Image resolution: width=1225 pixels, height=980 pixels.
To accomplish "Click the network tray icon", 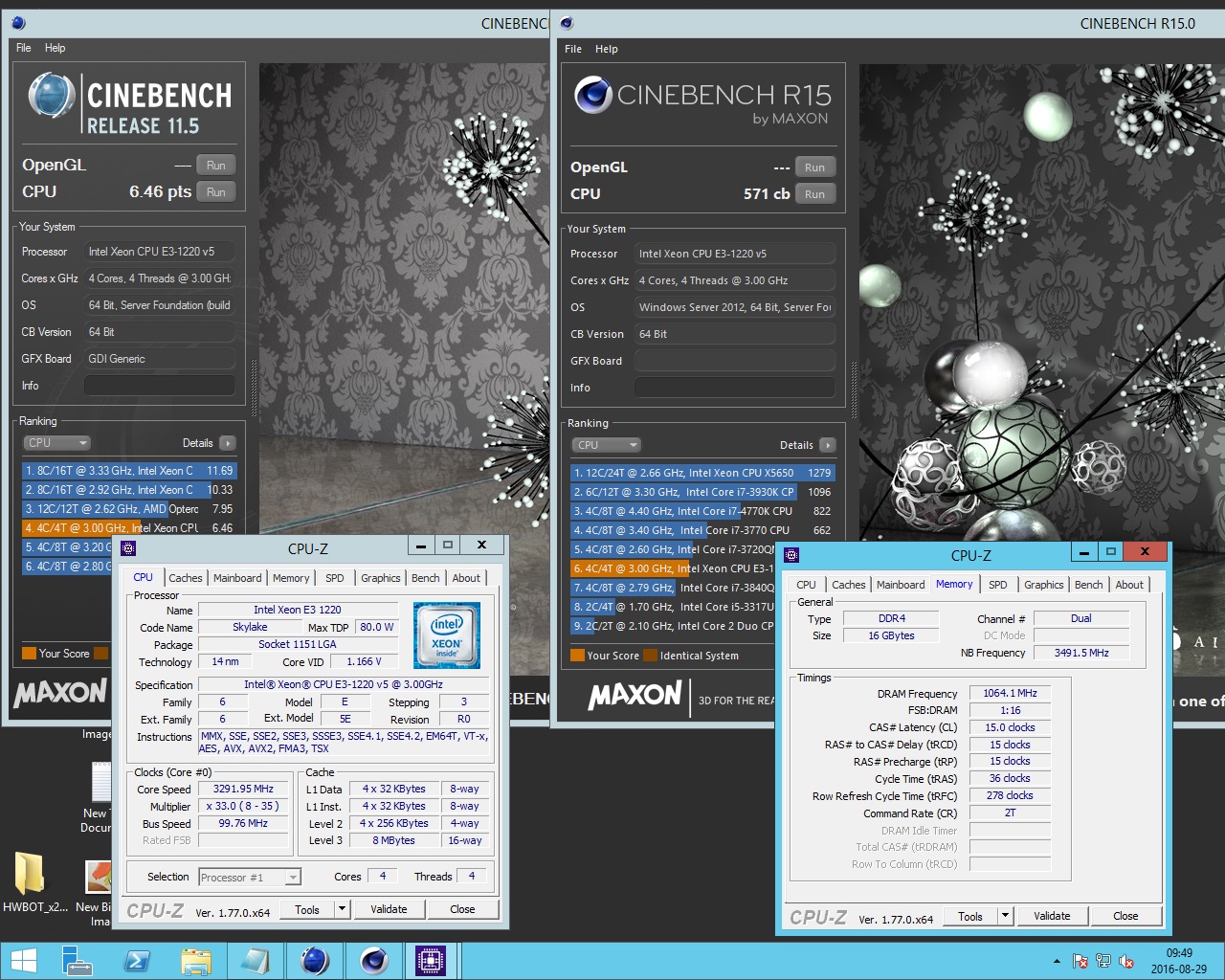I will click(x=1103, y=962).
